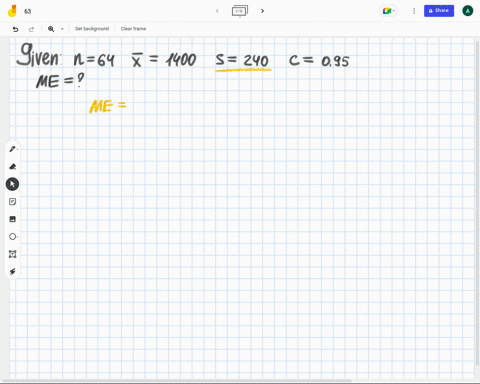Choose the Select arrow tool
Viewport: 480px width, 384px height.
[12, 184]
